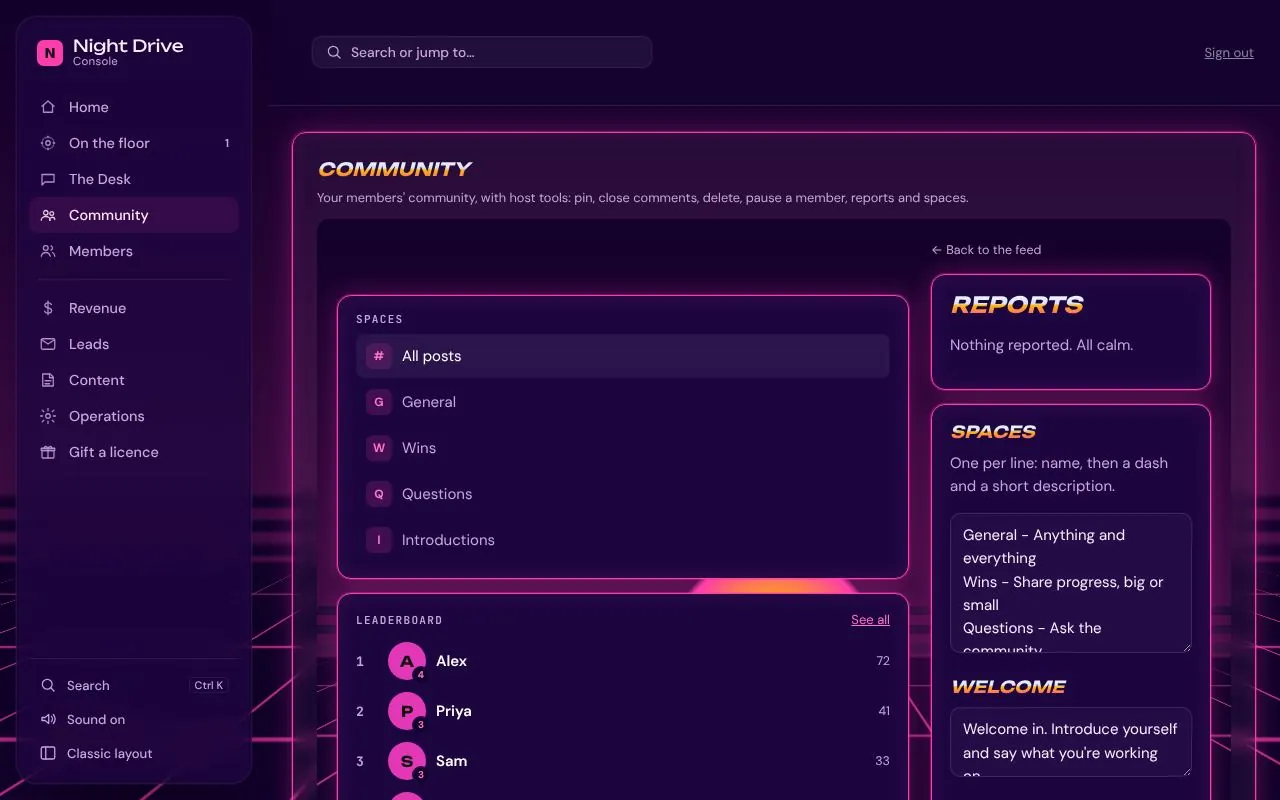This screenshot has width=1280, height=800.
Task: Focus the Search or jump to field
Action: tap(482, 53)
